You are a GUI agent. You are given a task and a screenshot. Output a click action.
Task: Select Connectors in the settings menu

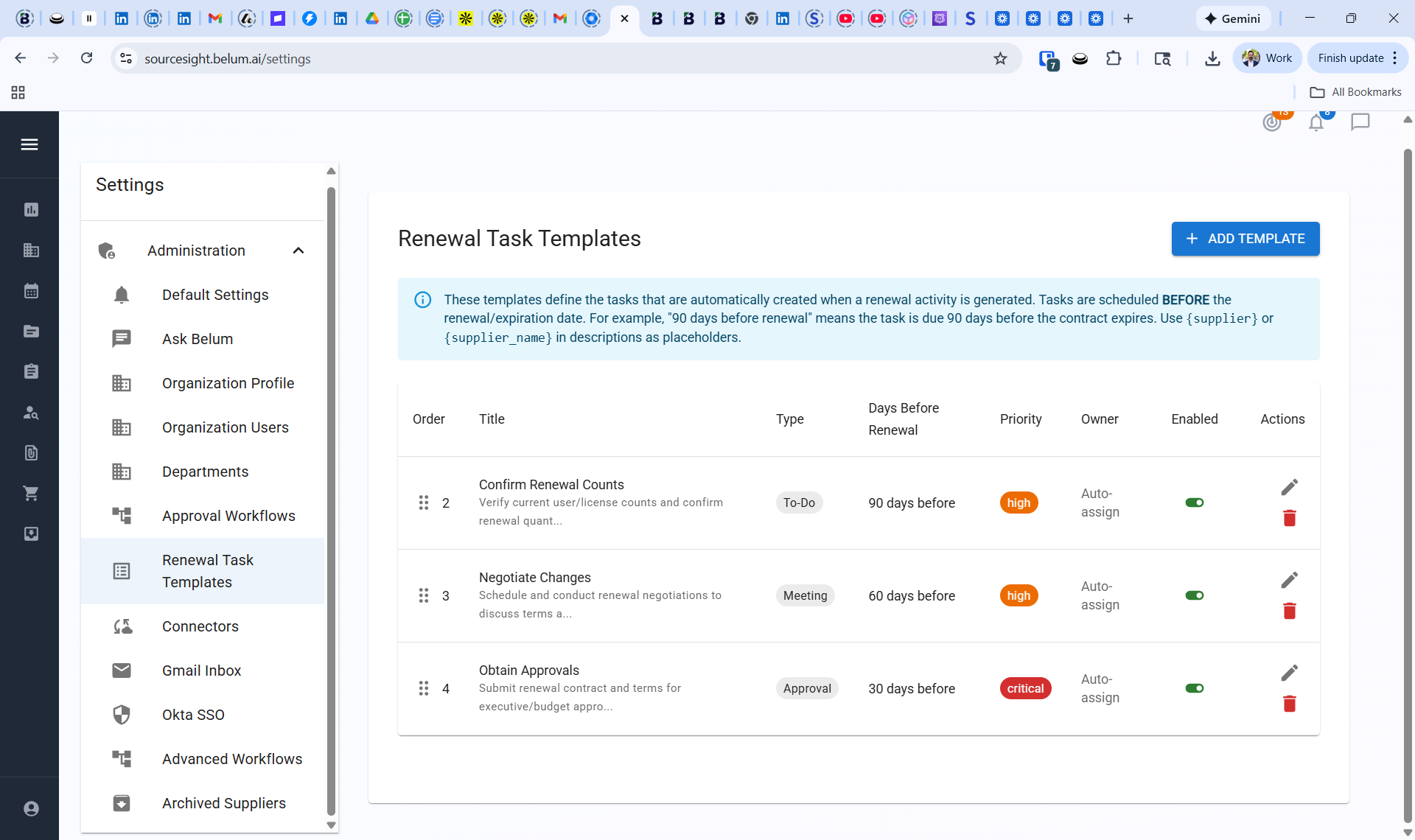click(x=200, y=626)
